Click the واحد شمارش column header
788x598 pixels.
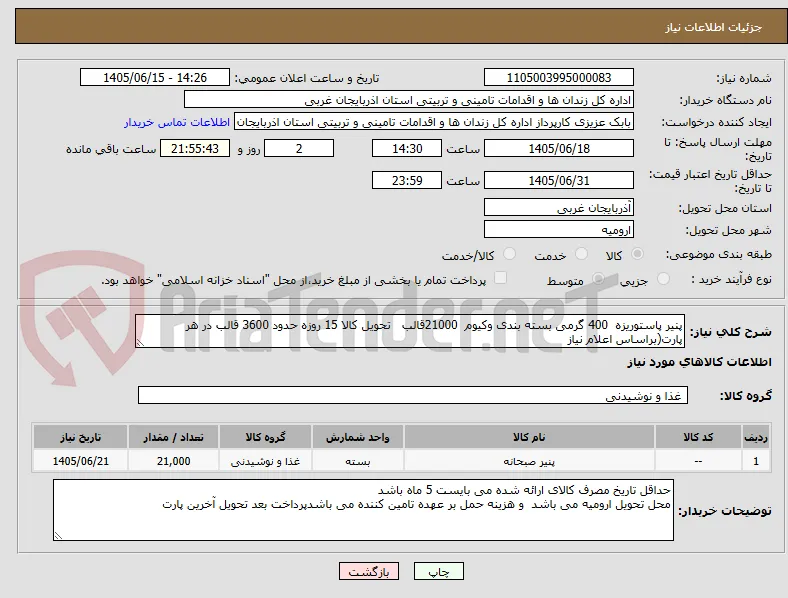pos(357,437)
